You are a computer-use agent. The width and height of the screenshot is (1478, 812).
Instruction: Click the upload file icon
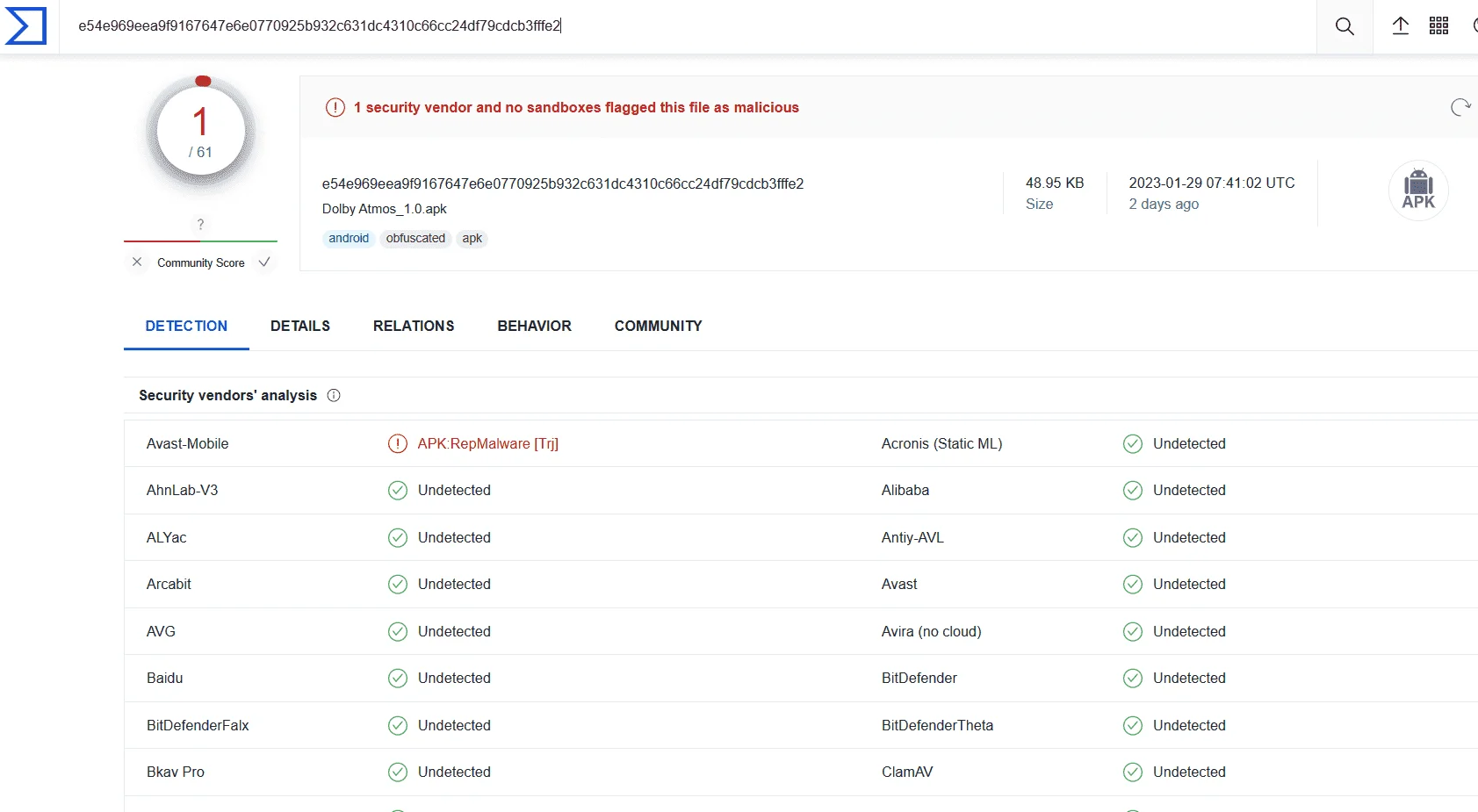(x=1401, y=25)
